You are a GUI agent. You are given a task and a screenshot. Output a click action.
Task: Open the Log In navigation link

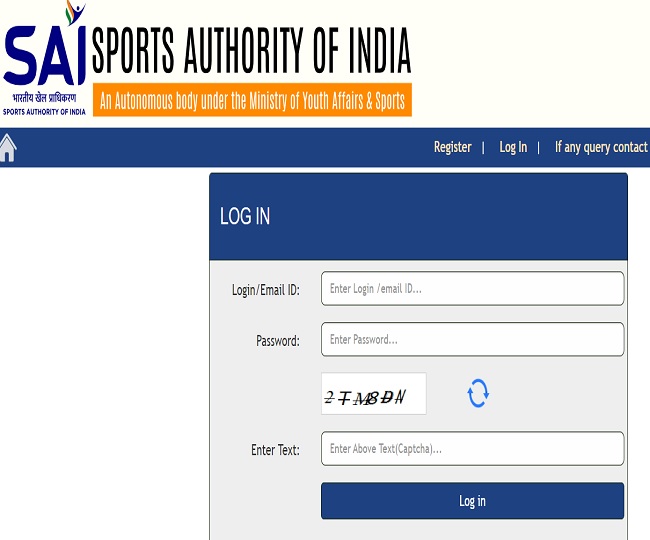513,147
